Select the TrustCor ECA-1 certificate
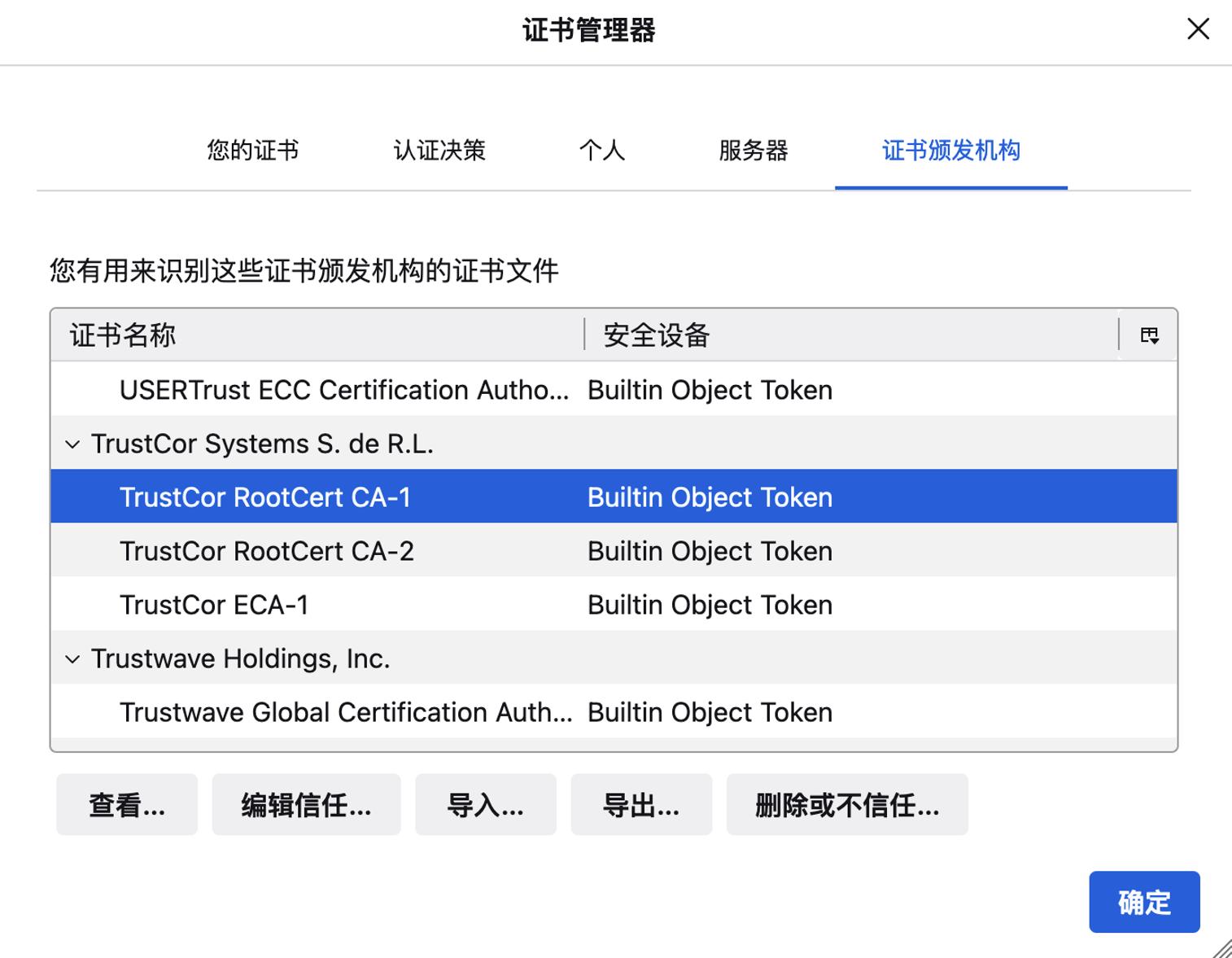Viewport: 1232px width, 958px height. coord(614,605)
